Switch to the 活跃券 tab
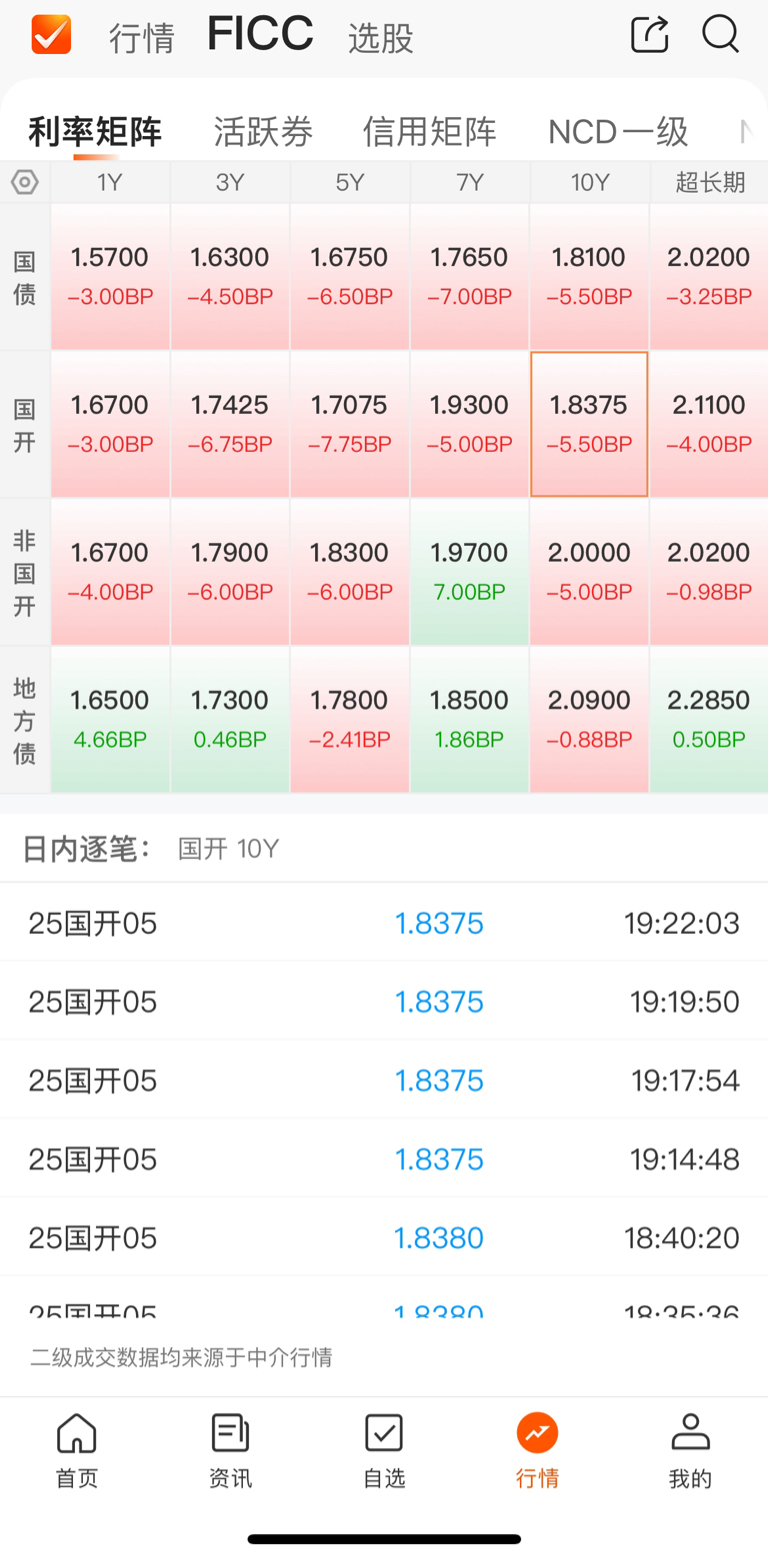This screenshot has width=768, height=1561. click(263, 132)
